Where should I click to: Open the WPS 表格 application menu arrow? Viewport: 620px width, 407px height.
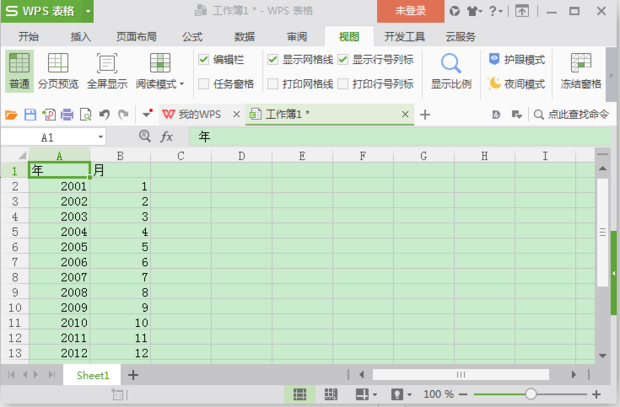click(x=88, y=11)
